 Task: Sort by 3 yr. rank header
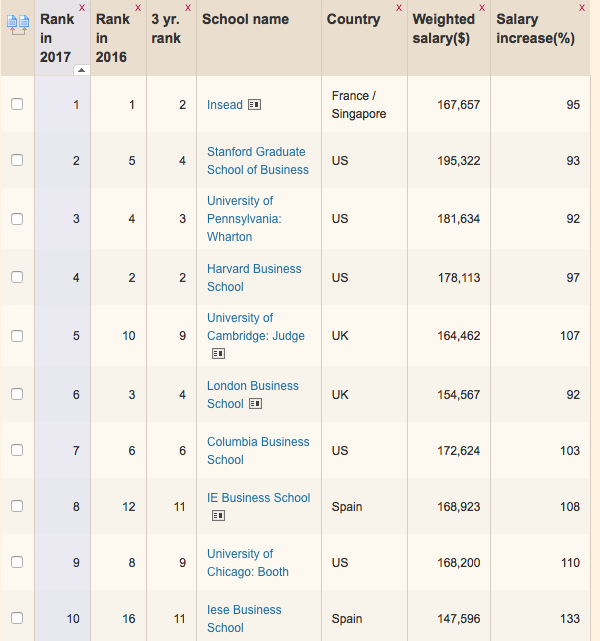166,29
